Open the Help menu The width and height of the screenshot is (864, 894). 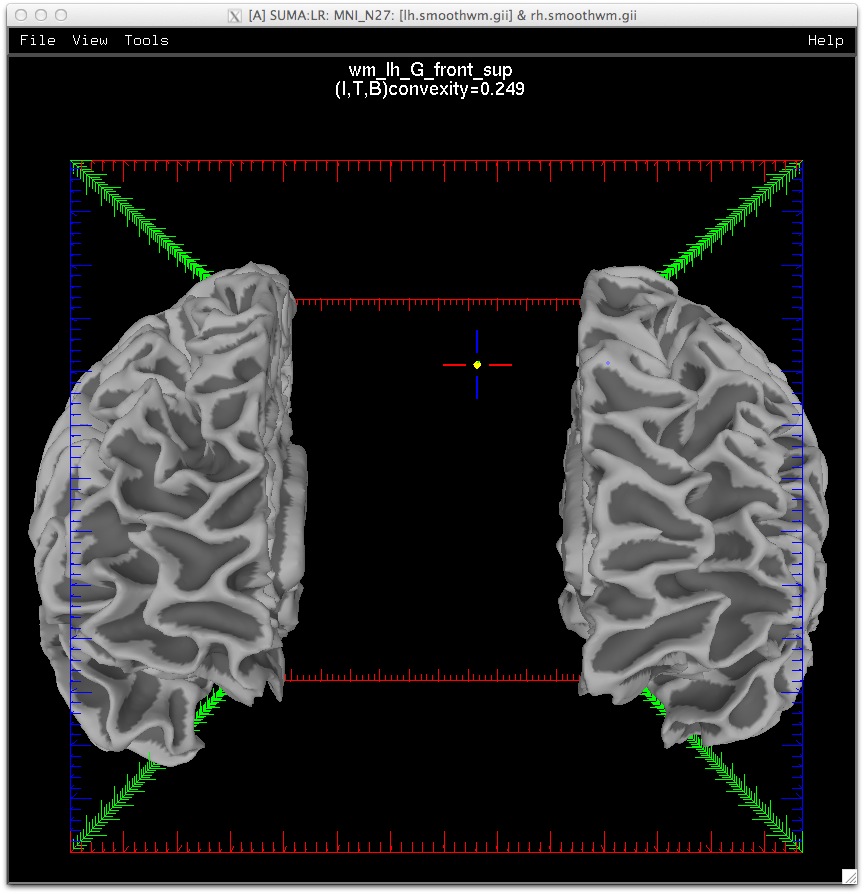[x=825, y=40]
